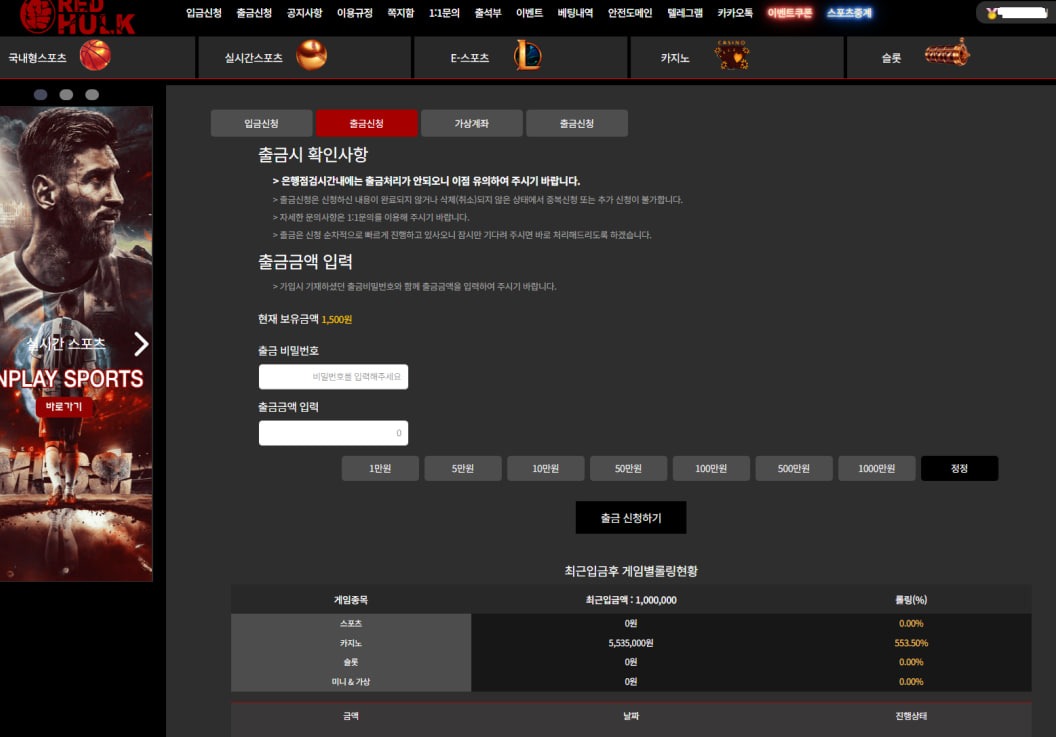Click the medal icon beside the username
This screenshot has width=1056, height=737.
tap(992, 13)
